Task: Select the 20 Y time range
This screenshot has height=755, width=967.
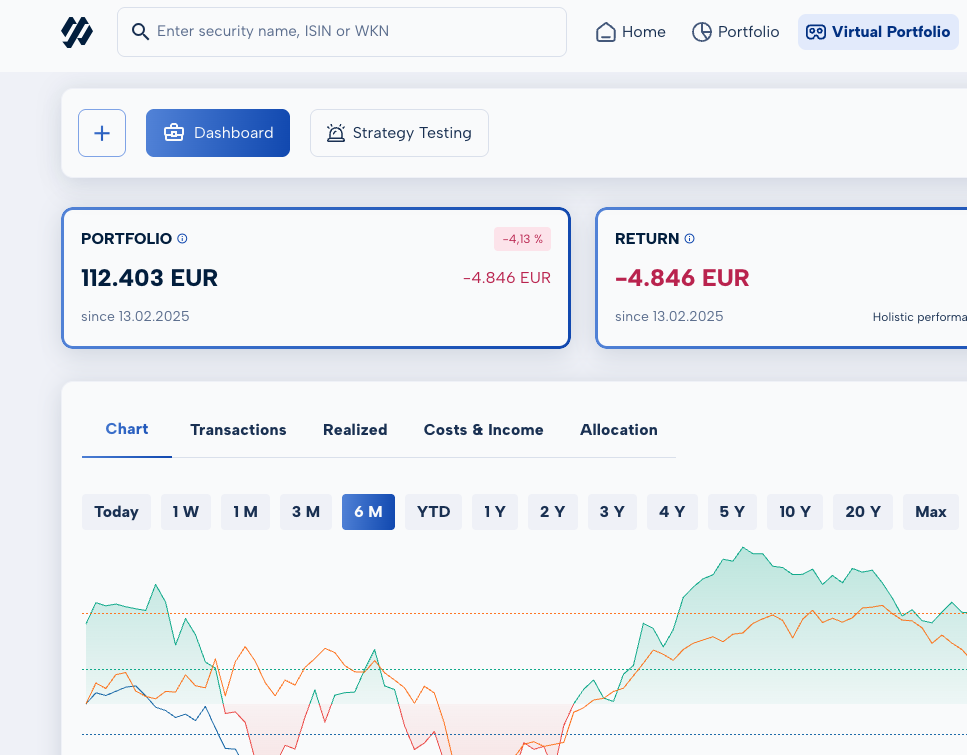Action: click(863, 512)
